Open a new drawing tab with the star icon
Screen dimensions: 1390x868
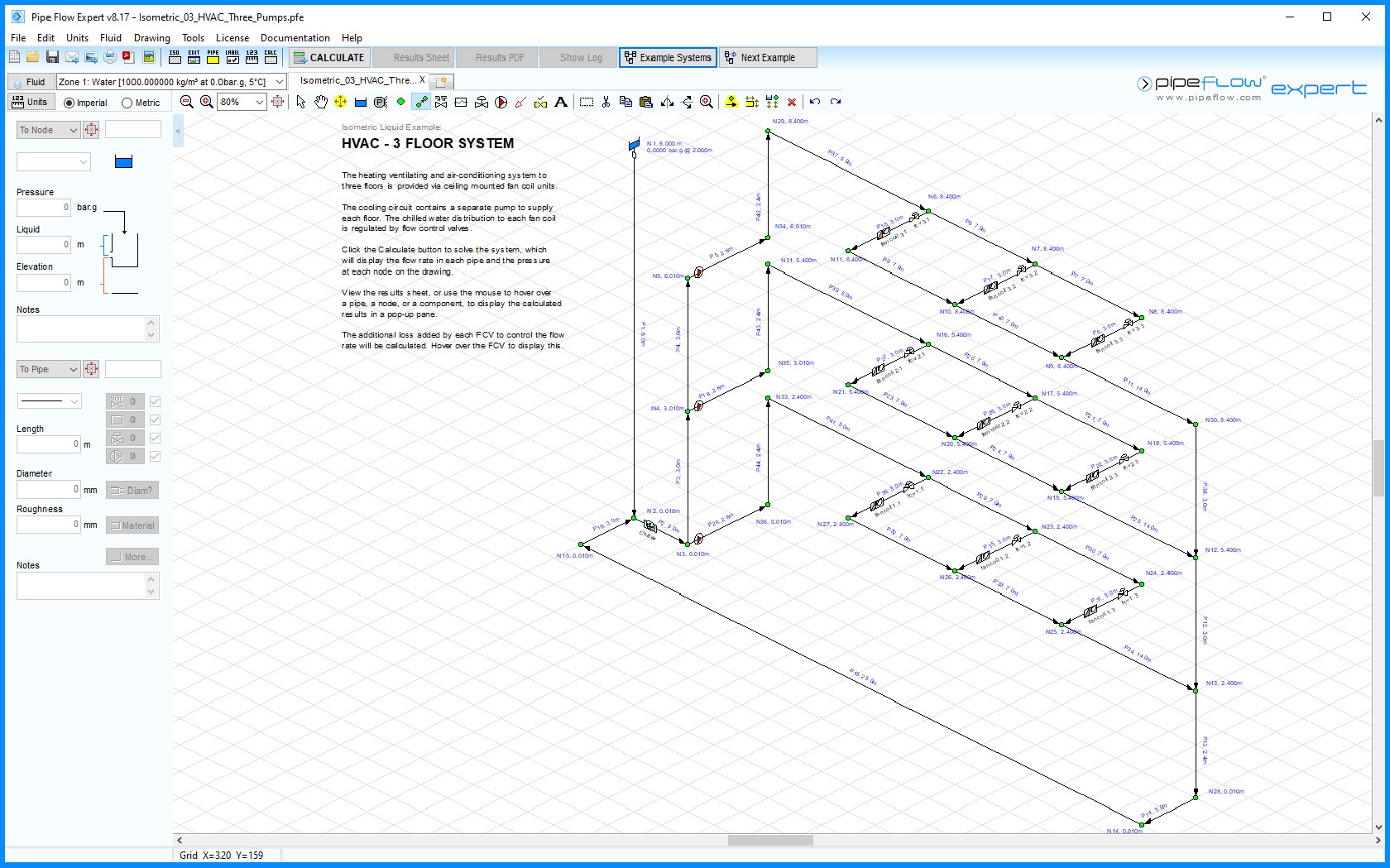click(x=442, y=81)
